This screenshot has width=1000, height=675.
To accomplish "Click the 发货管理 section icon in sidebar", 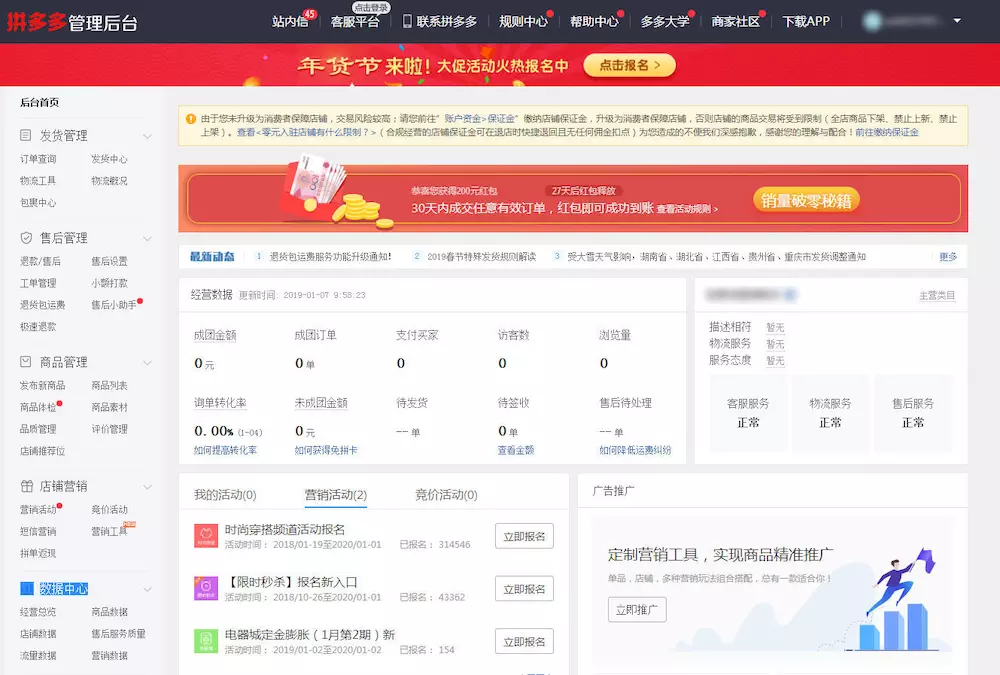I will pos(27,136).
